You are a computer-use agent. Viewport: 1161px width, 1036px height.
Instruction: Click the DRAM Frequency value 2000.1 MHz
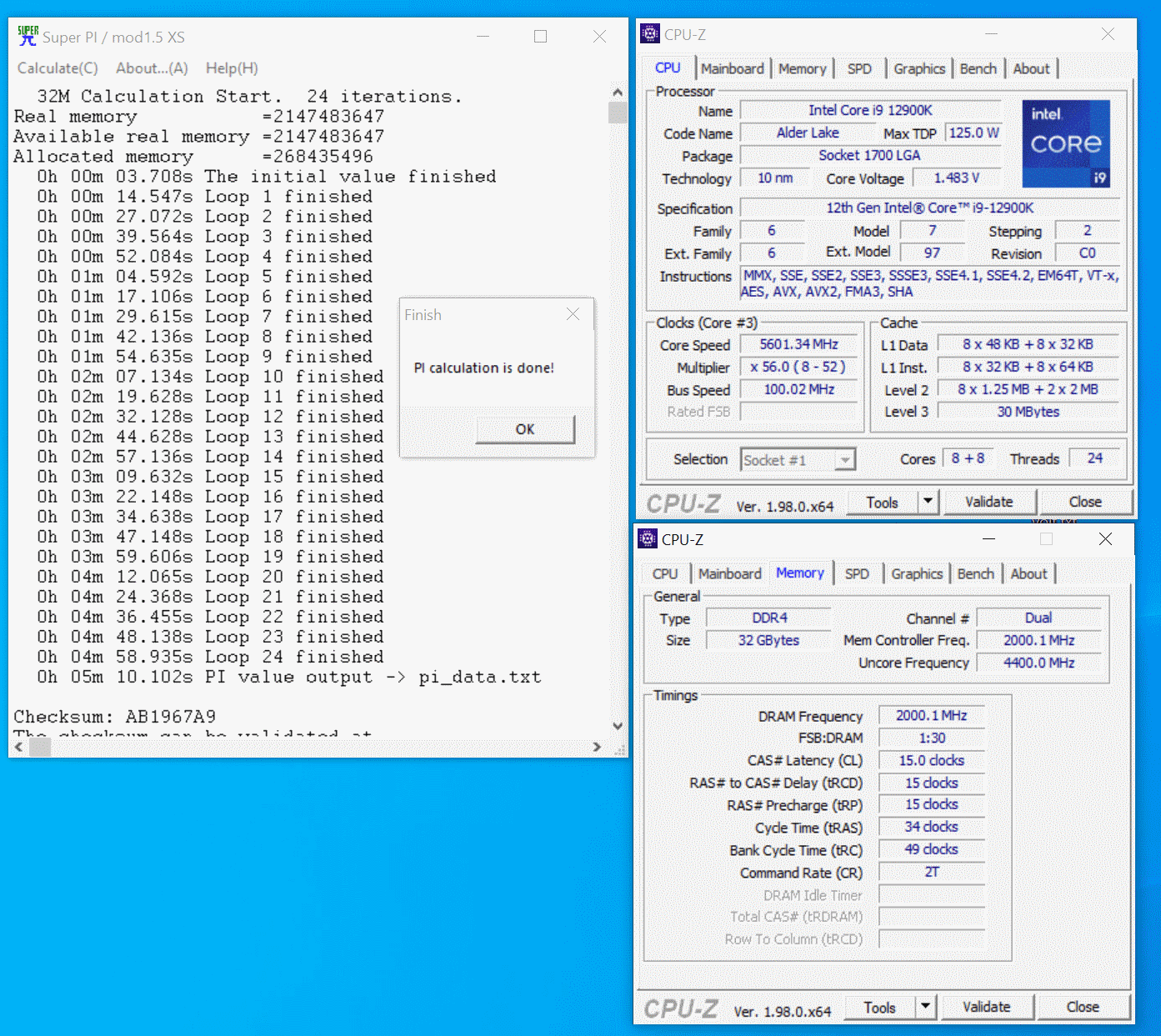pyautogui.click(x=932, y=715)
